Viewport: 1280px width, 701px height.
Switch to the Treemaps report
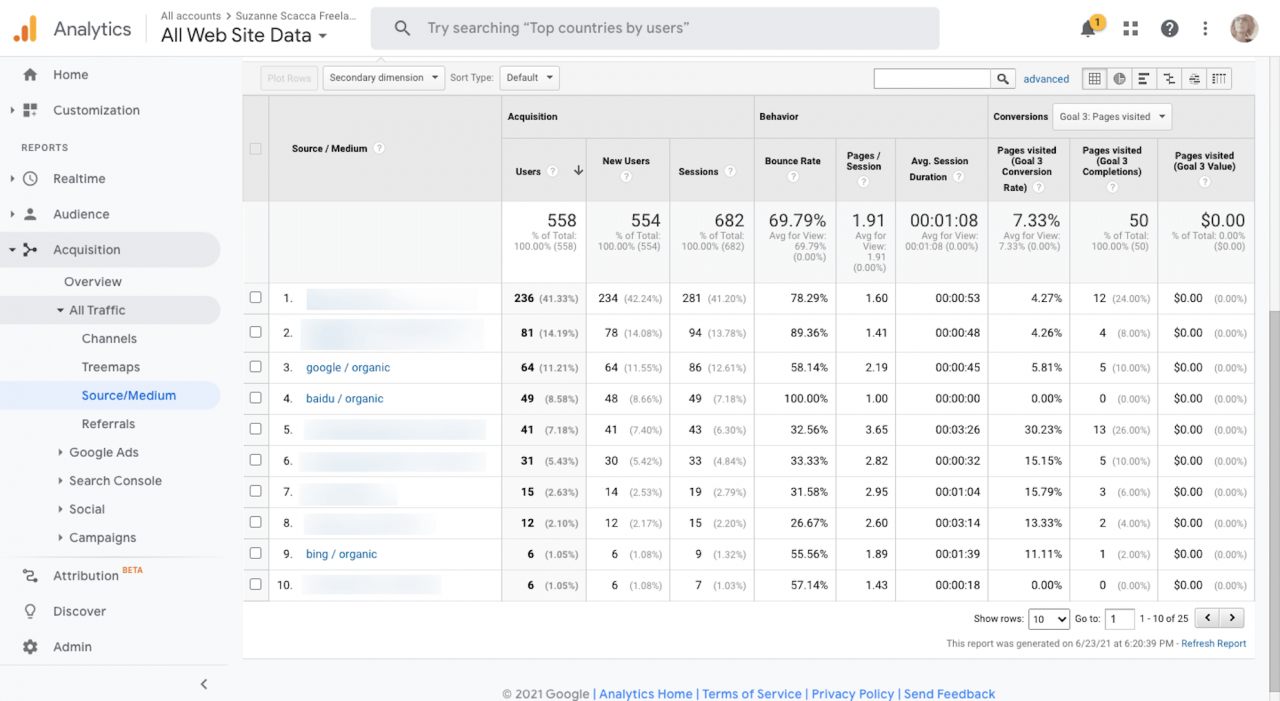[108, 367]
